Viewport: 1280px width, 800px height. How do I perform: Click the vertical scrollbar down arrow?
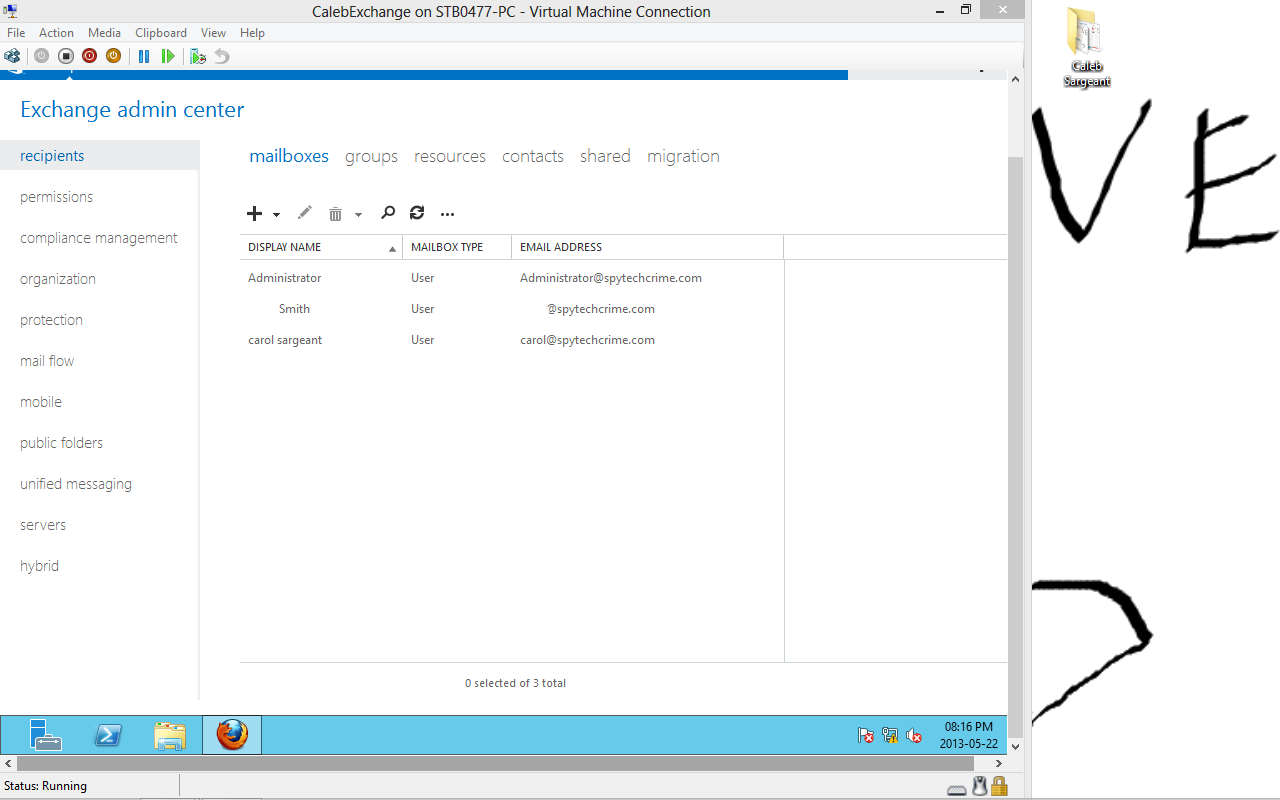[x=1016, y=747]
